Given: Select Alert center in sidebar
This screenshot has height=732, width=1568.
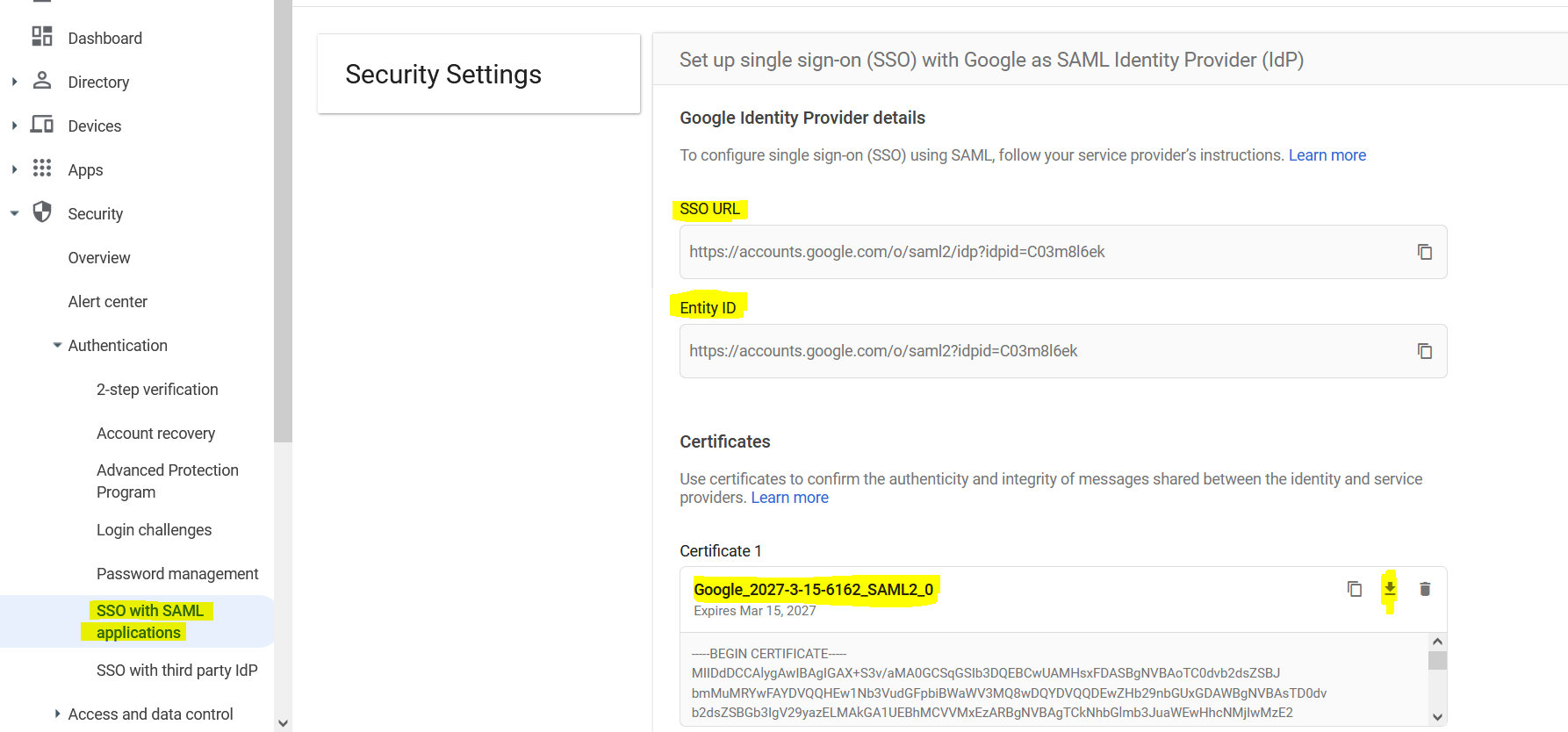Looking at the screenshot, I should [x=108, y=302].
